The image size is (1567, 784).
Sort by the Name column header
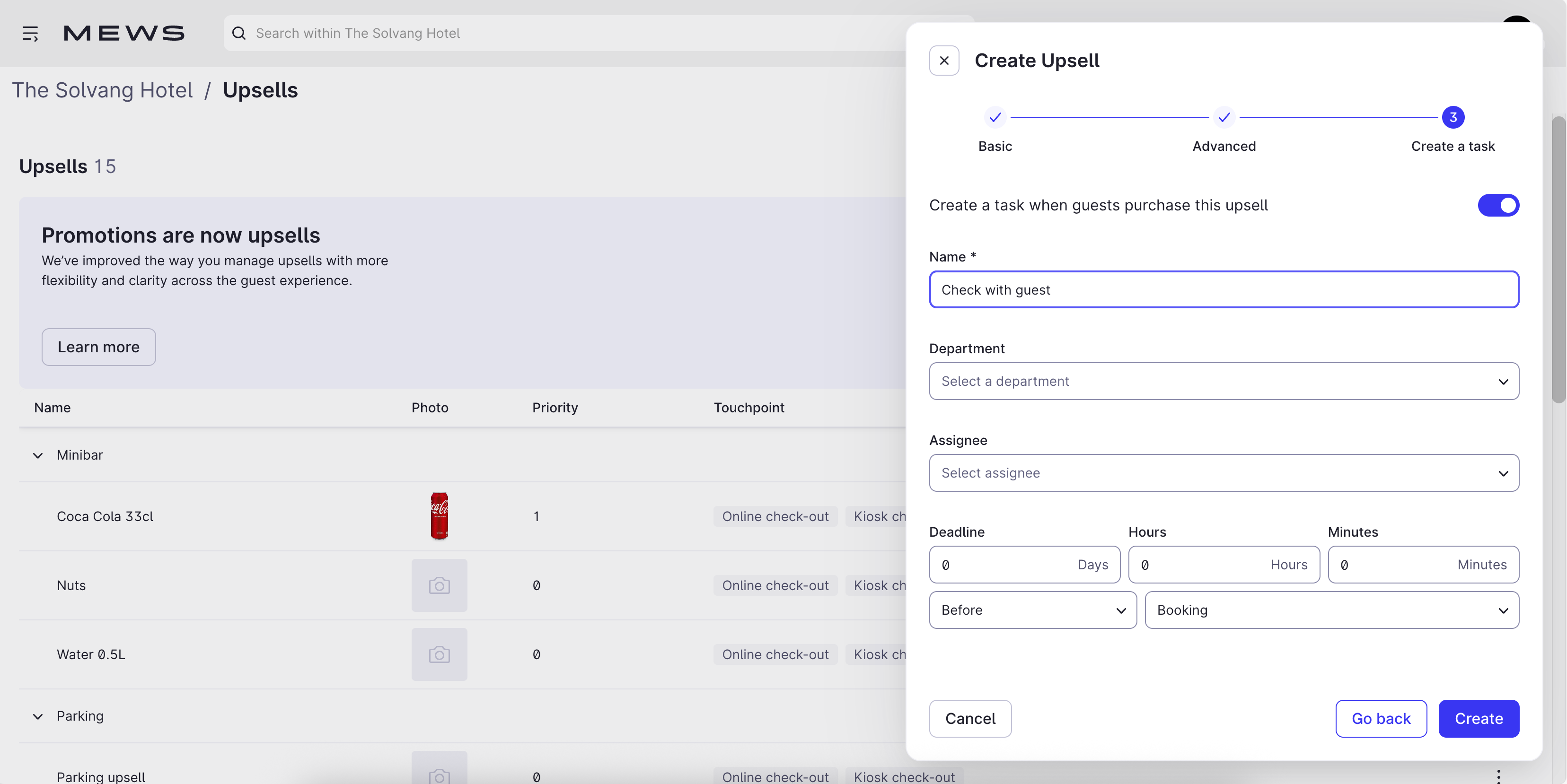tap(53, 408)
